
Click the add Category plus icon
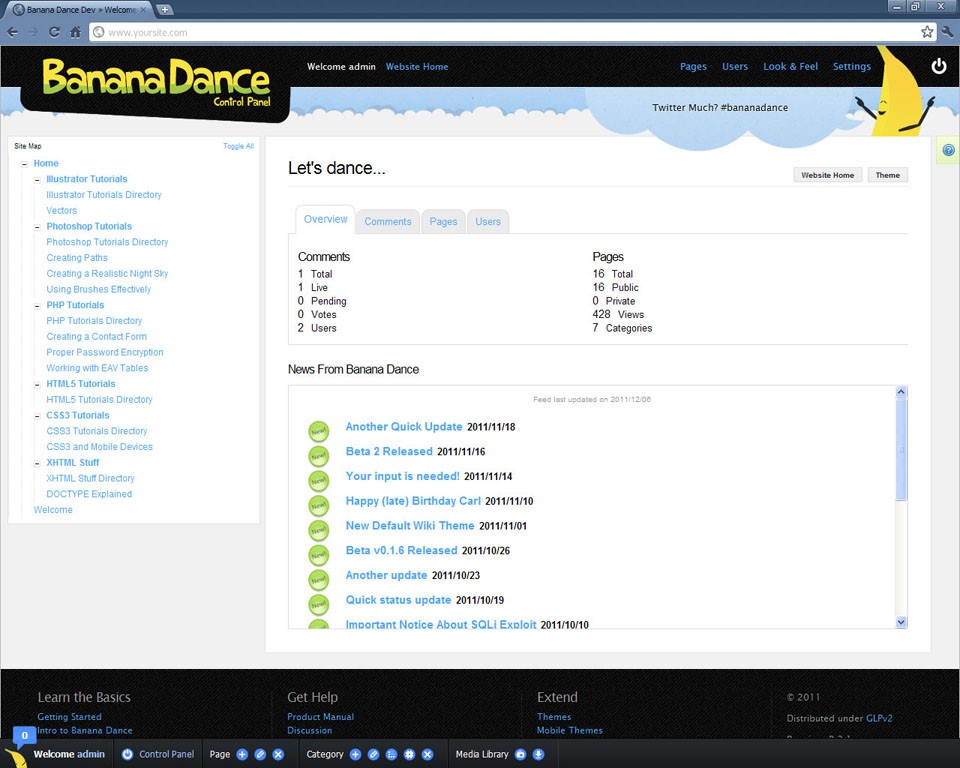[355, 754]
